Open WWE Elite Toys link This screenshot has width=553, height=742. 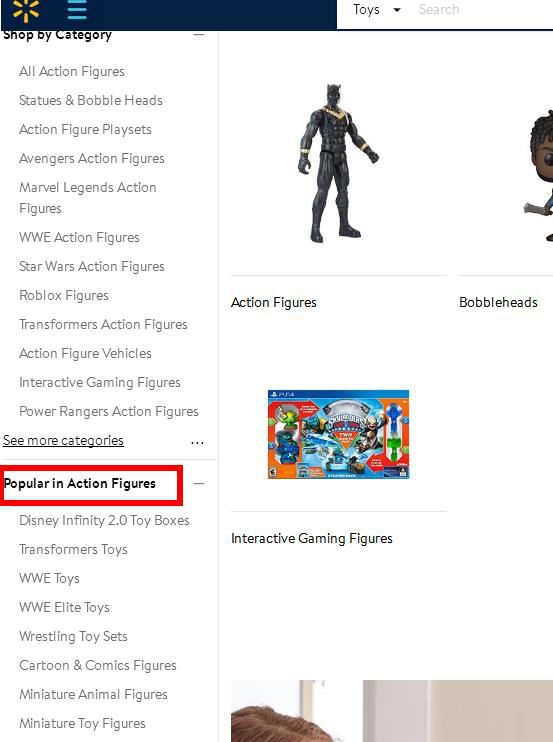point(64,608)
